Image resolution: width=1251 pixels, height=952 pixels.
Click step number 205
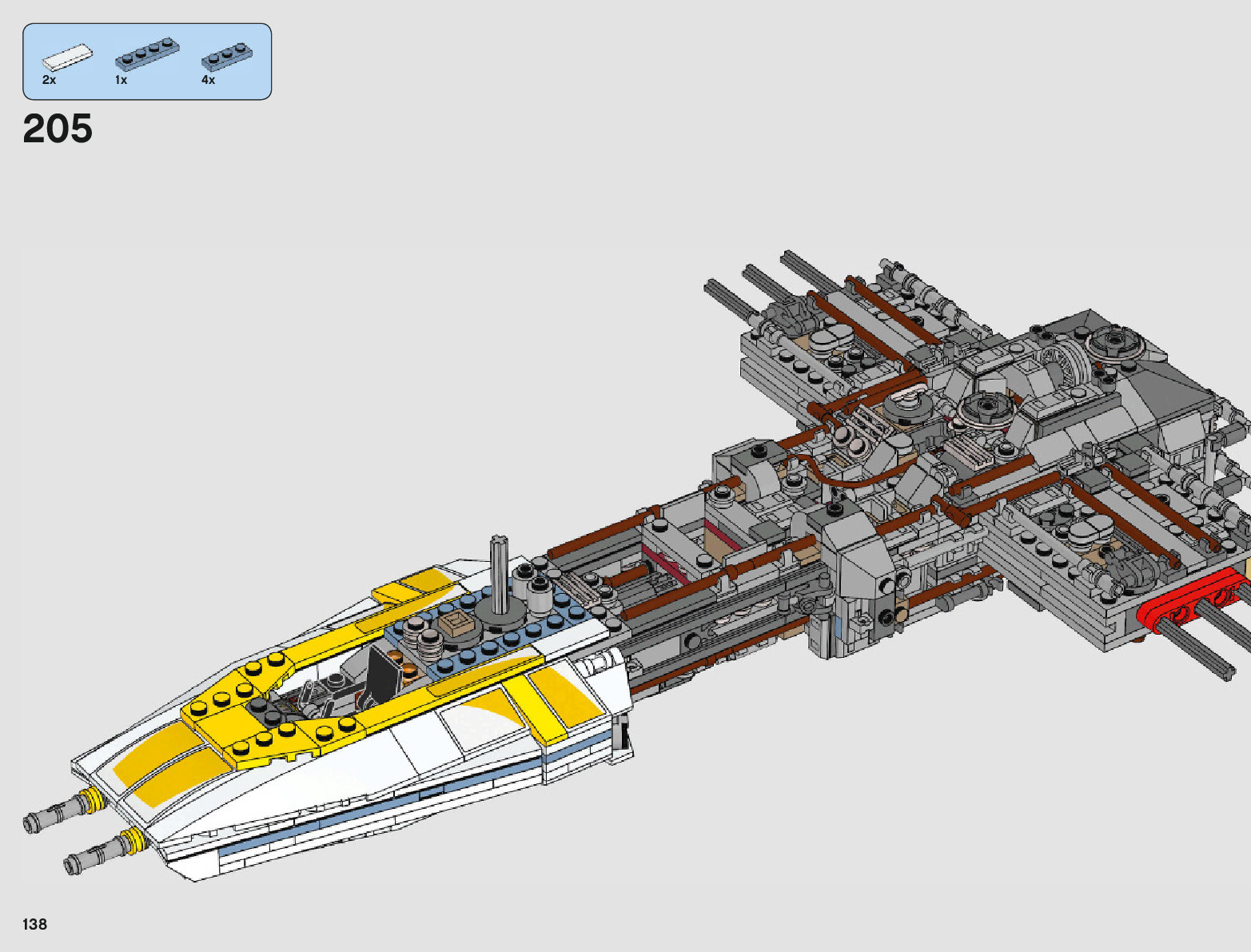pos(58,129)
